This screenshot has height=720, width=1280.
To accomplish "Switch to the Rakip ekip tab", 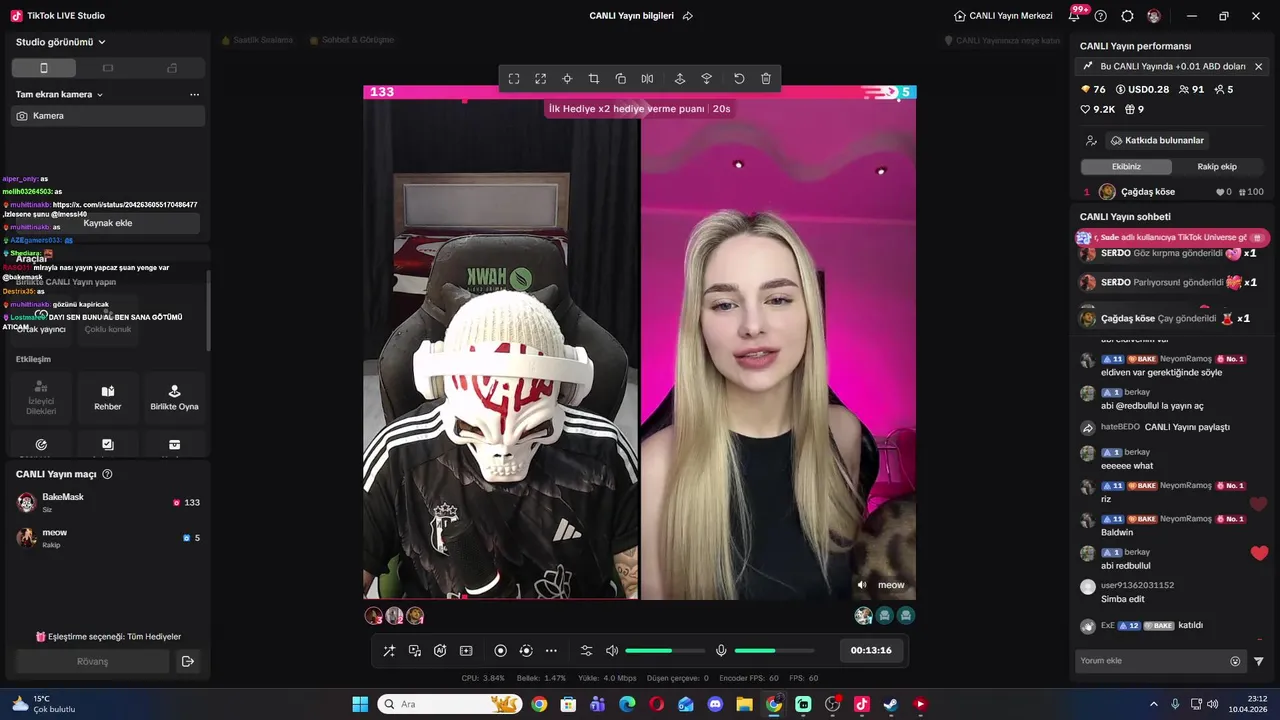I will pyautogui.click(x=1217, y=167).
